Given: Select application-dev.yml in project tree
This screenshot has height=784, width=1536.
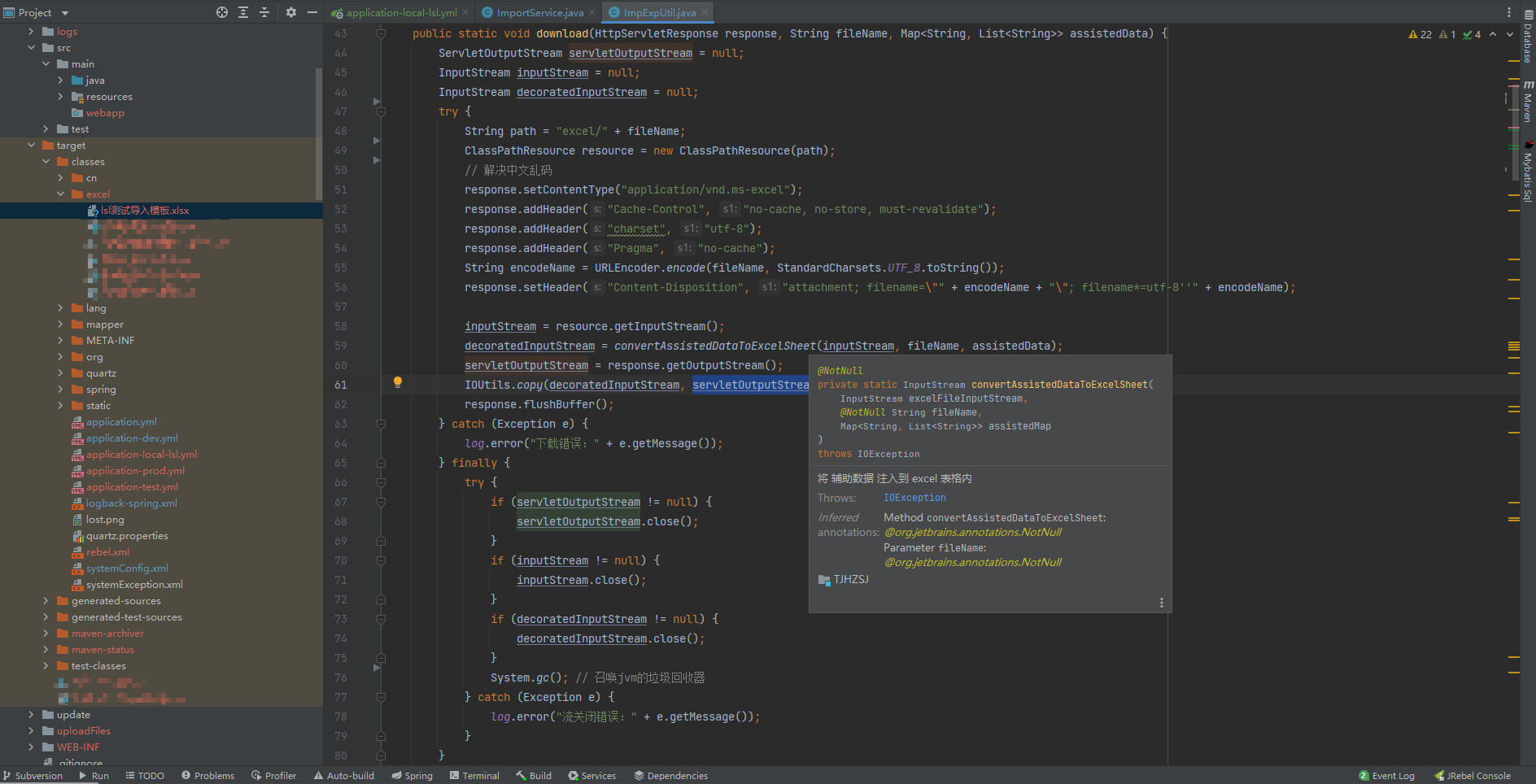Looking at the screenshot, I should click(x=132, y=438).
